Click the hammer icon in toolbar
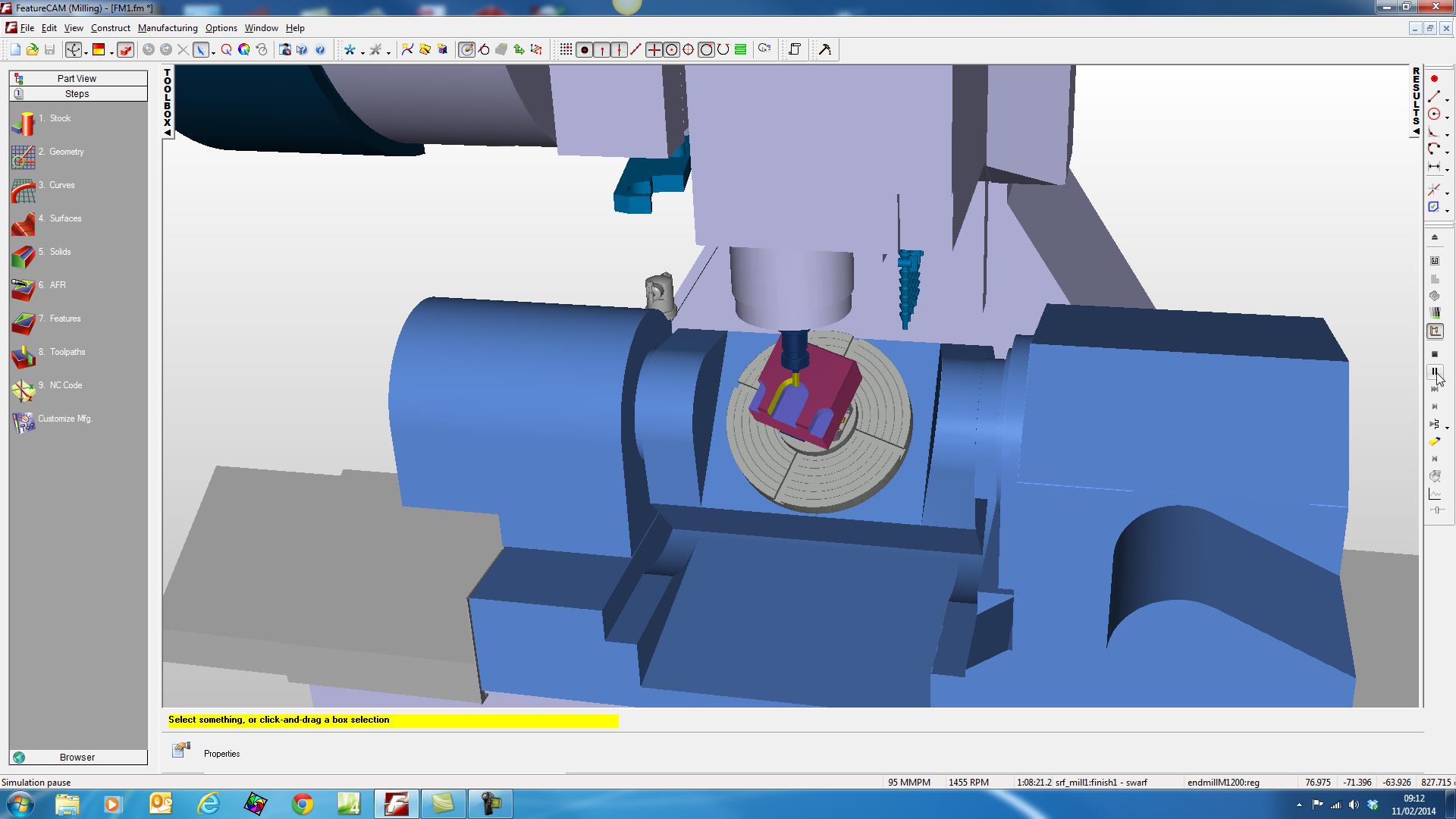 point(825,50)
